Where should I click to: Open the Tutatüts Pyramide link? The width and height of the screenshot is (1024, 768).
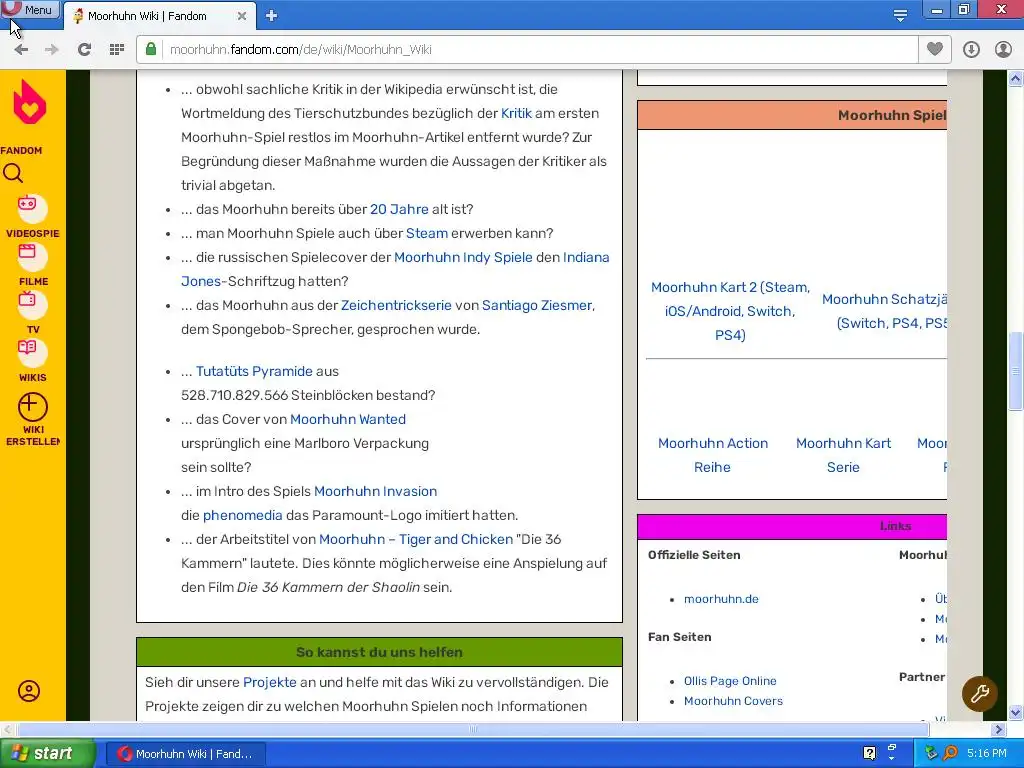254,371
